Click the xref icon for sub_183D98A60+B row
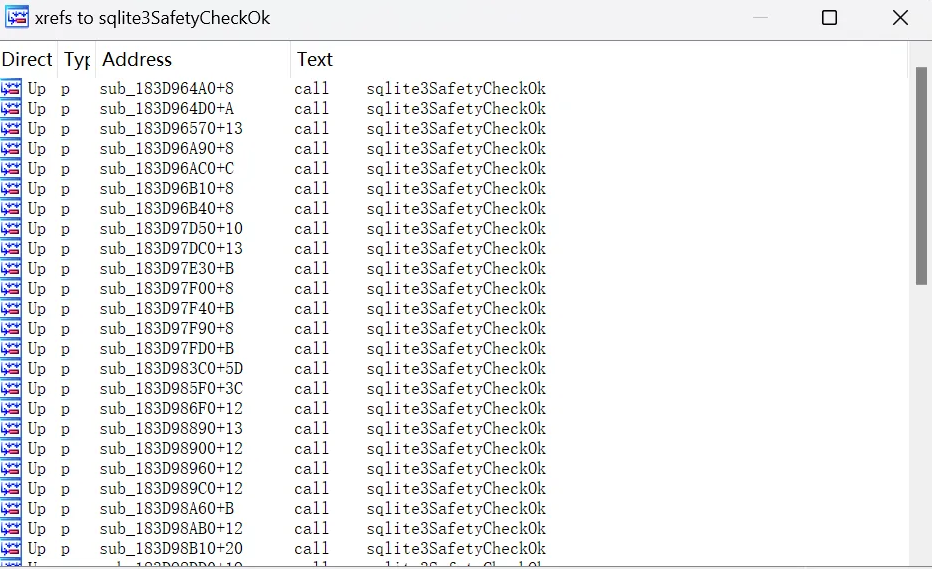 [x=11, y=508]
